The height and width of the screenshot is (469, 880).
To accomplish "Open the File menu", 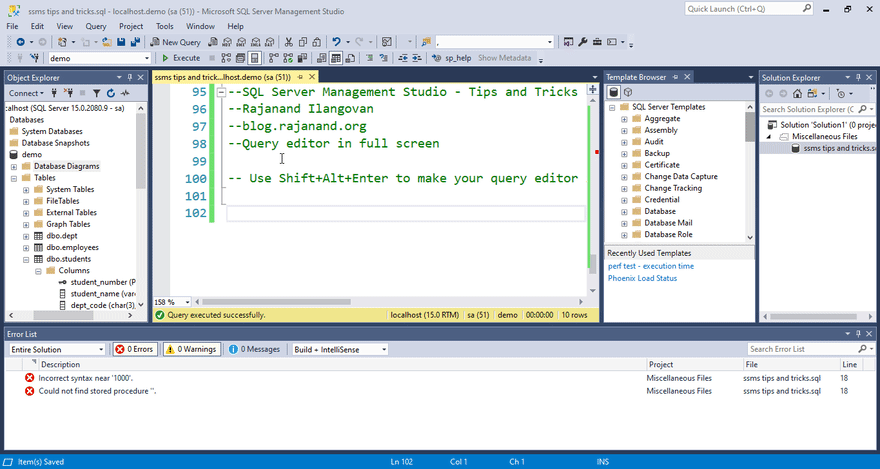I will (12, 26).
